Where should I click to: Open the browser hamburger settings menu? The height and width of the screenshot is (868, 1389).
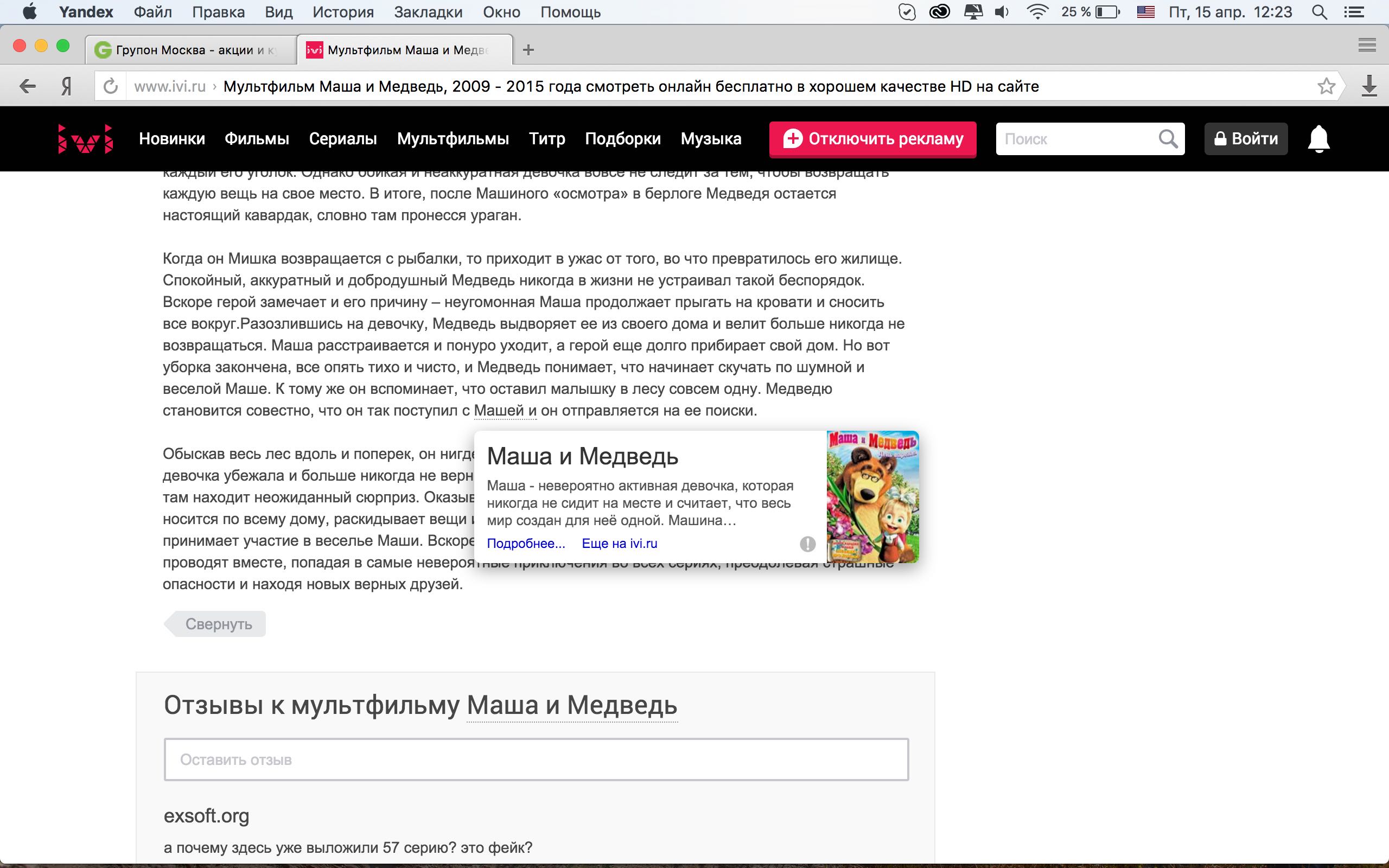click(x=1367, y=45)
